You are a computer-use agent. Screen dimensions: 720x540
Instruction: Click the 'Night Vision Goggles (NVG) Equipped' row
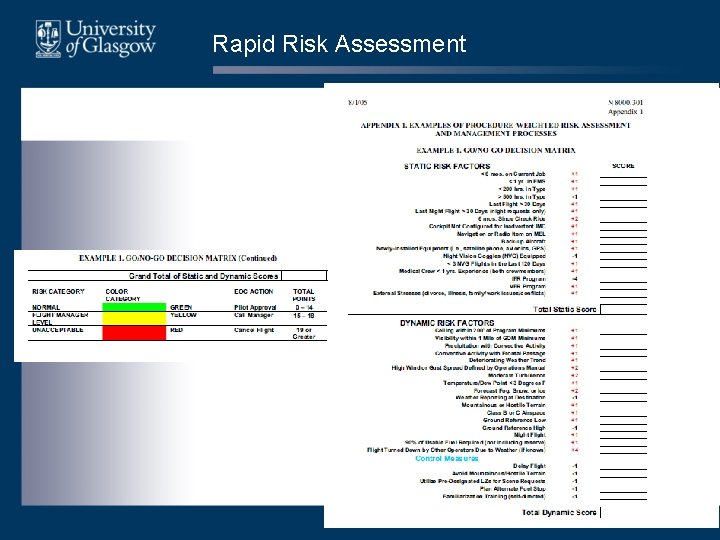coord(494,256)
